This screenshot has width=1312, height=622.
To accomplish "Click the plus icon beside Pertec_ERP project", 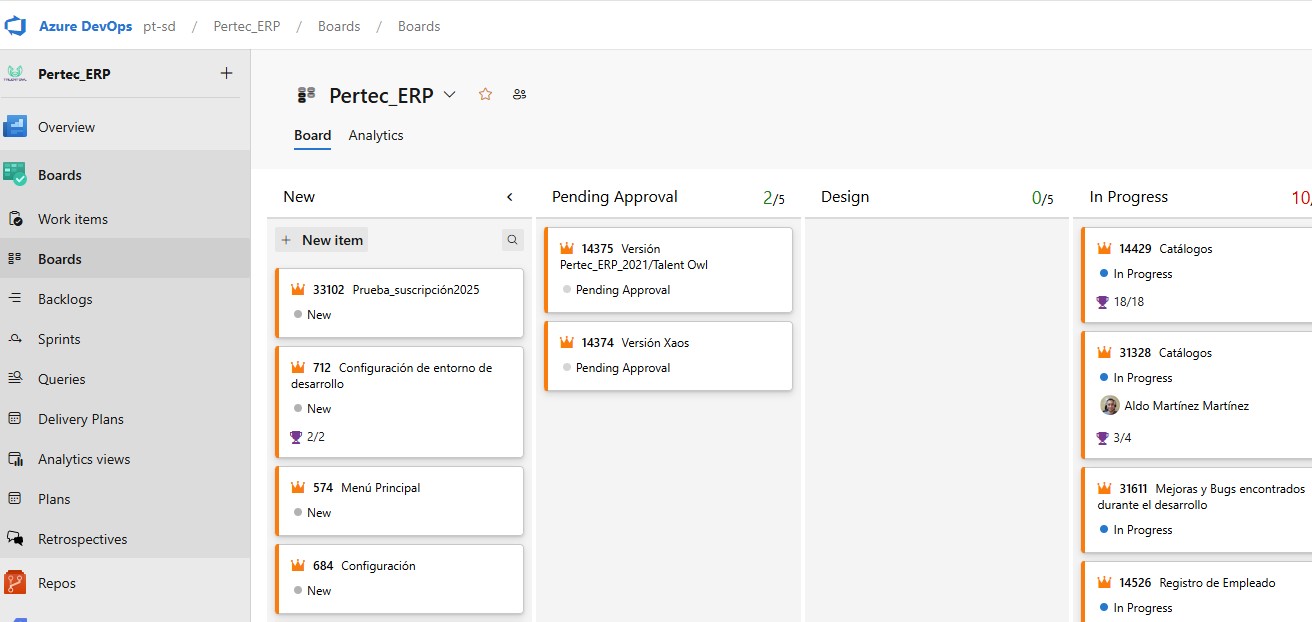I will (x=226, y=73).
